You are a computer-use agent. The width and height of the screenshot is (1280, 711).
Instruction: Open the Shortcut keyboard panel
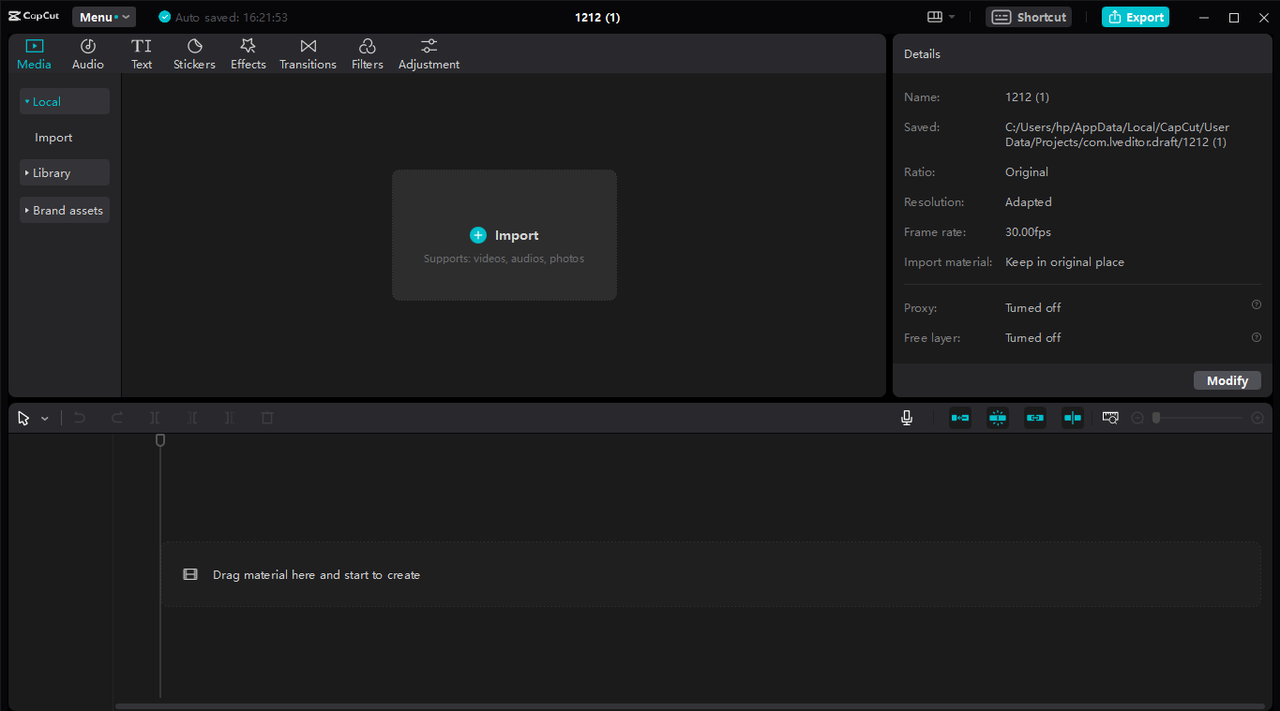click(1029, 17)
